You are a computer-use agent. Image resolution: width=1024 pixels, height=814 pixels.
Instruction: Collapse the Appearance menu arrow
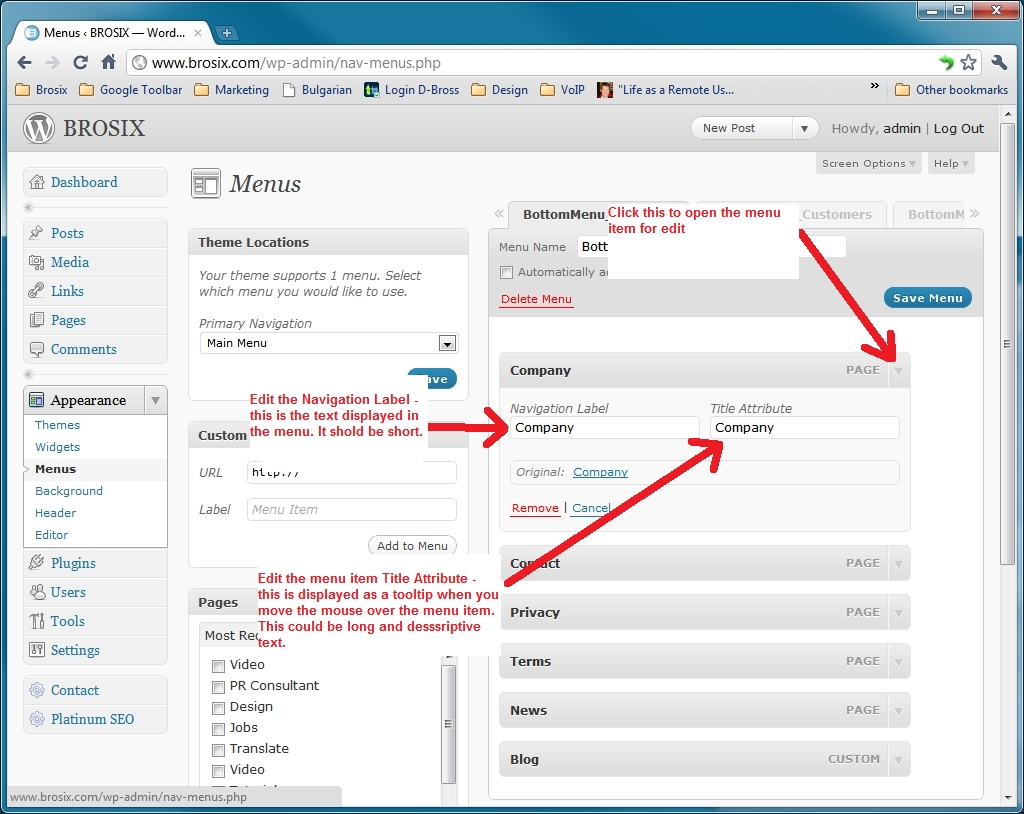[155, 400]
